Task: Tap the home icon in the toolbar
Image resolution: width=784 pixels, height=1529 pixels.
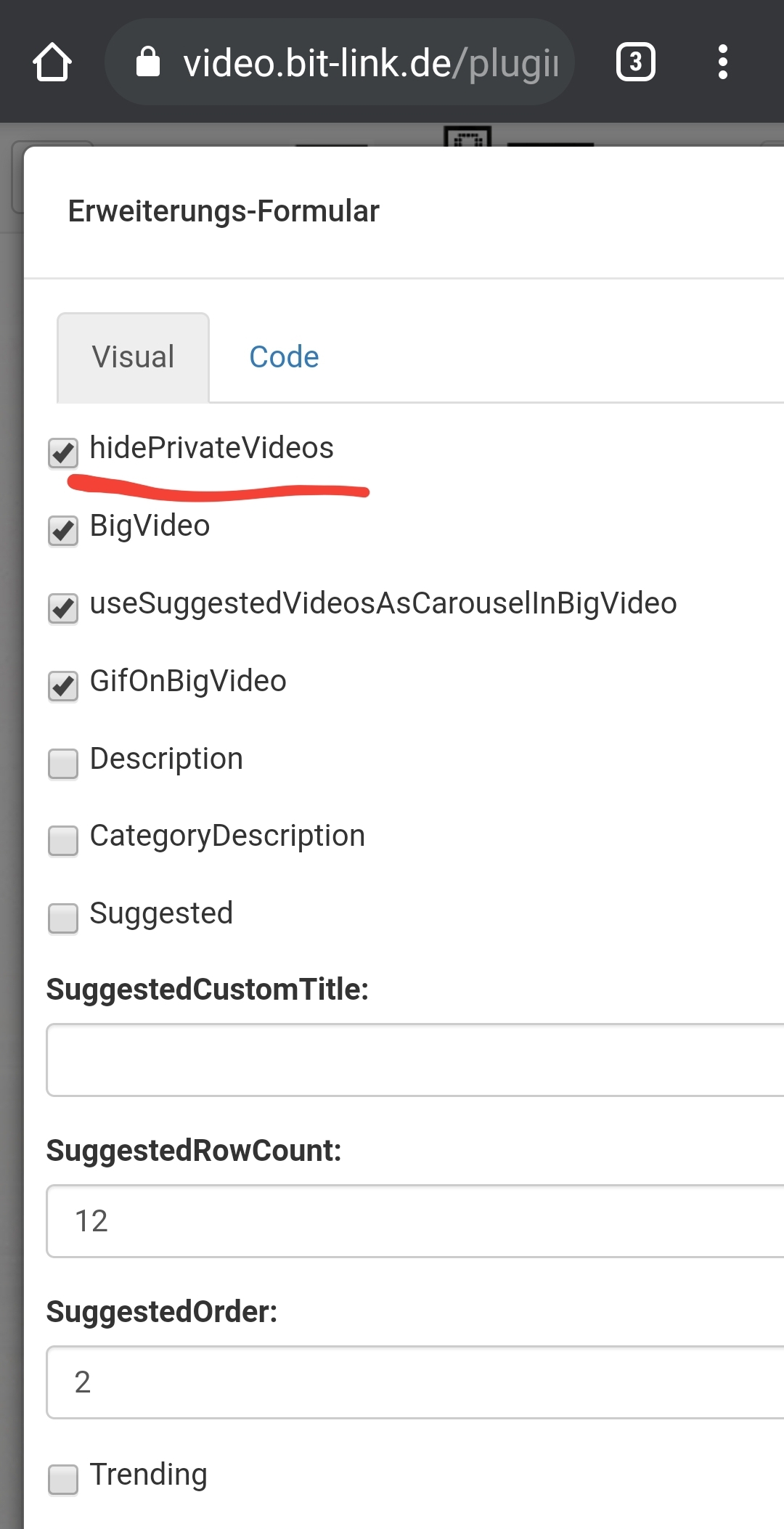Action: (x=52, y=62)
